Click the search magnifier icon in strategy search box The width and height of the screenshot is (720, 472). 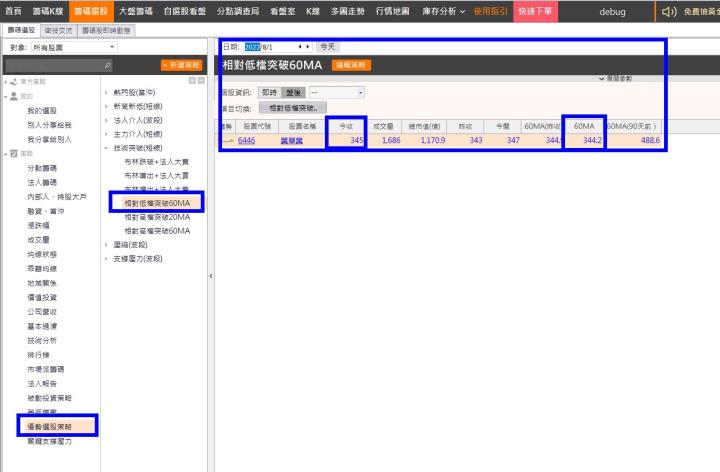(107, 66)
